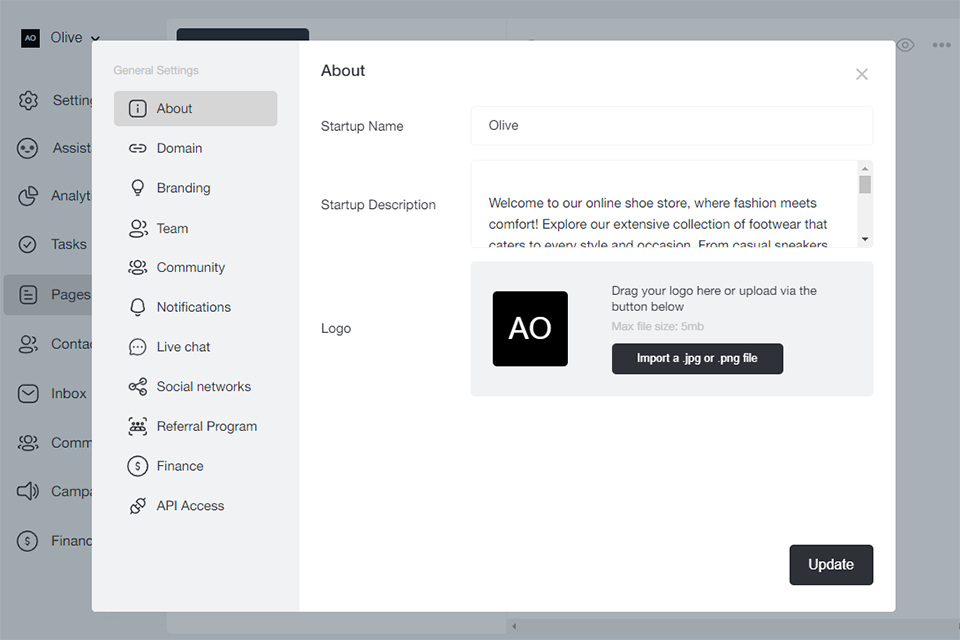Toggle the eye preview icon
The image size is (960, 640).
coord(905,45)
